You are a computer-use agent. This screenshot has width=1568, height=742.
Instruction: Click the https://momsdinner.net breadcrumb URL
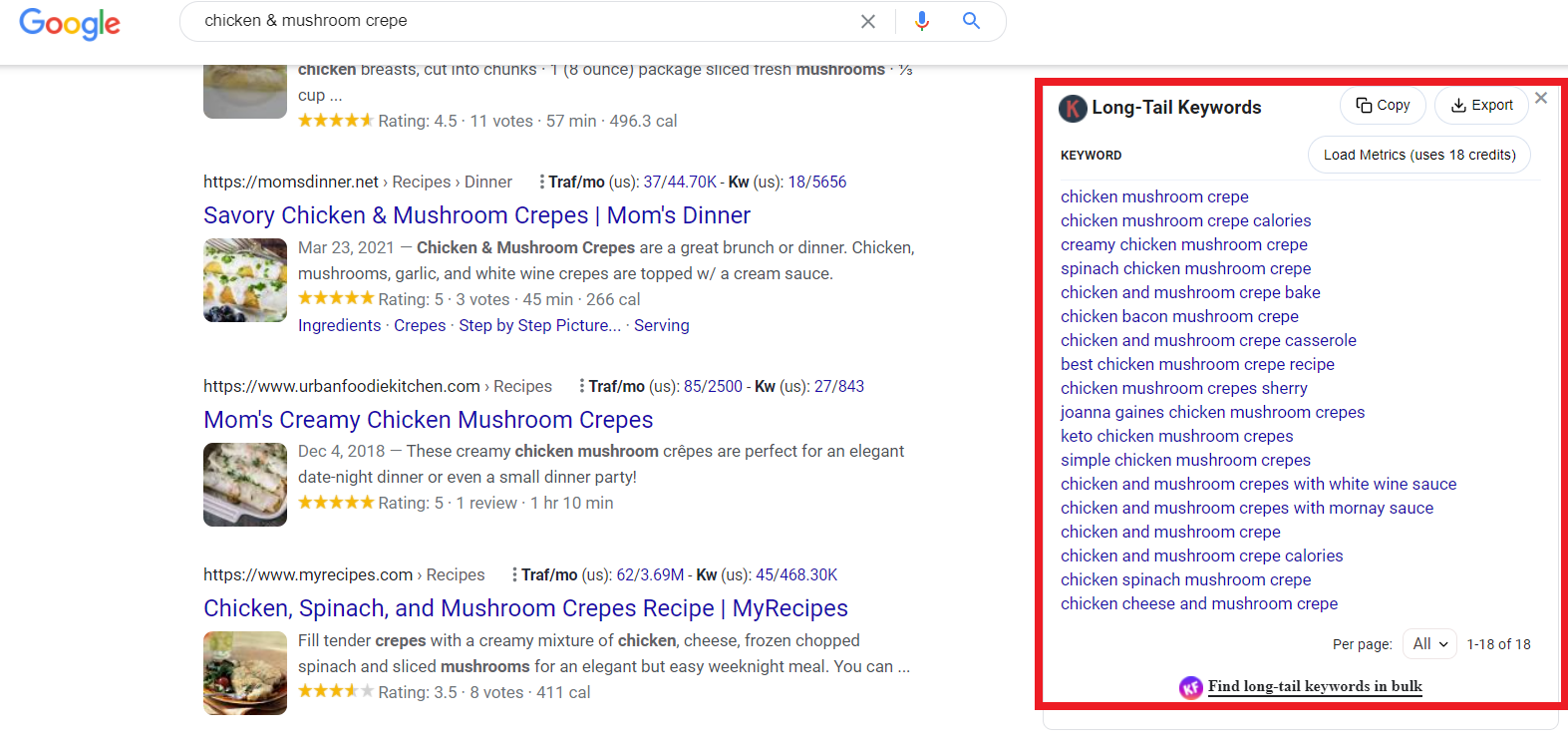click(291, 182)
